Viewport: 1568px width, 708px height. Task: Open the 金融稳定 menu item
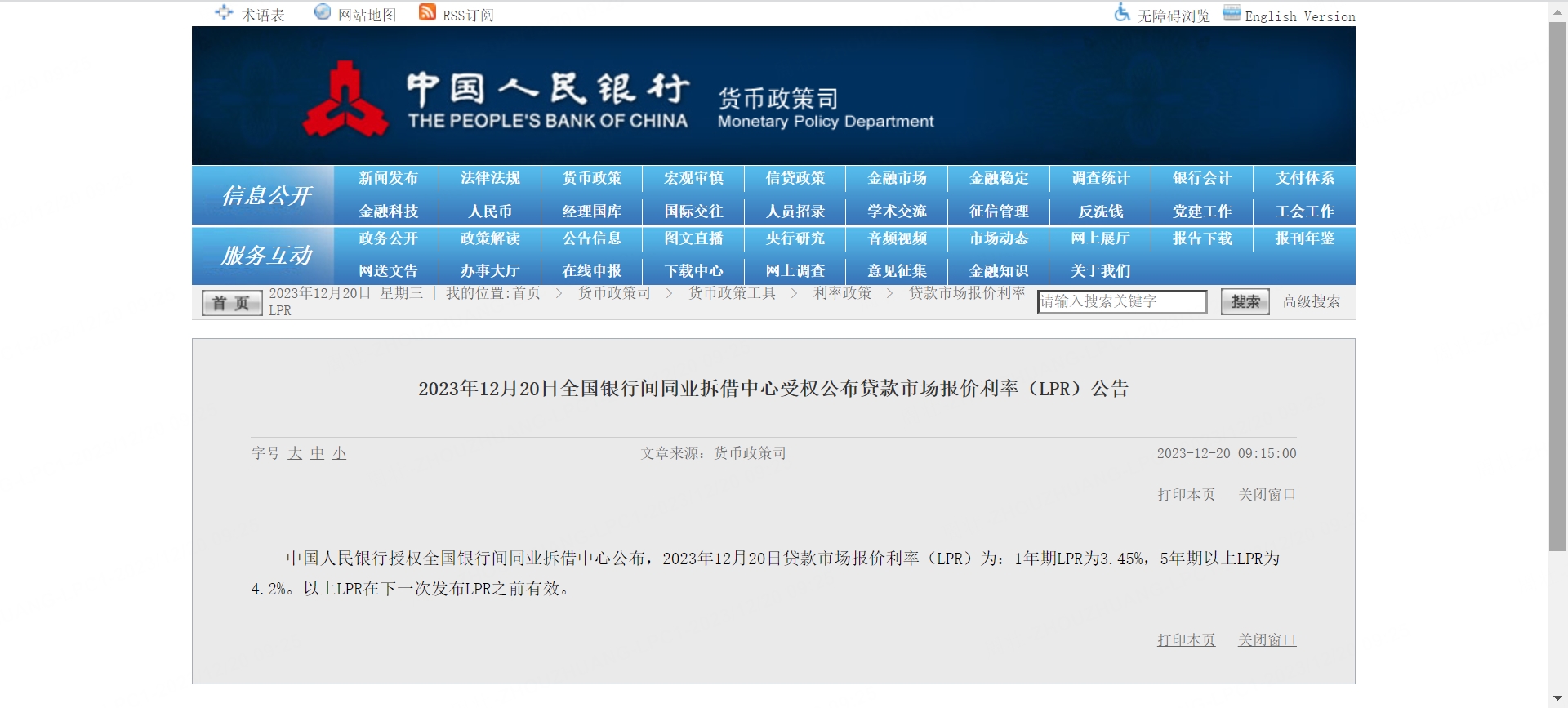(x=999, y=178)
